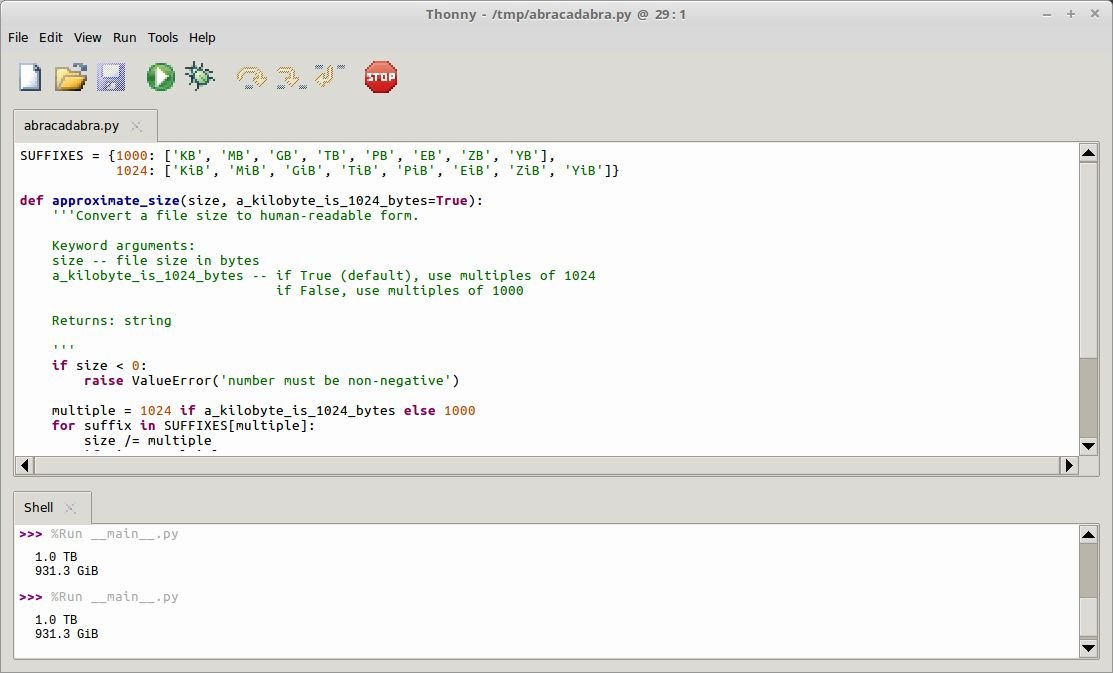Click the editor's vertical scrollbar down arrow
Image resolution: width=1113 pixels, height=673 pixels.
(1089, 446)
